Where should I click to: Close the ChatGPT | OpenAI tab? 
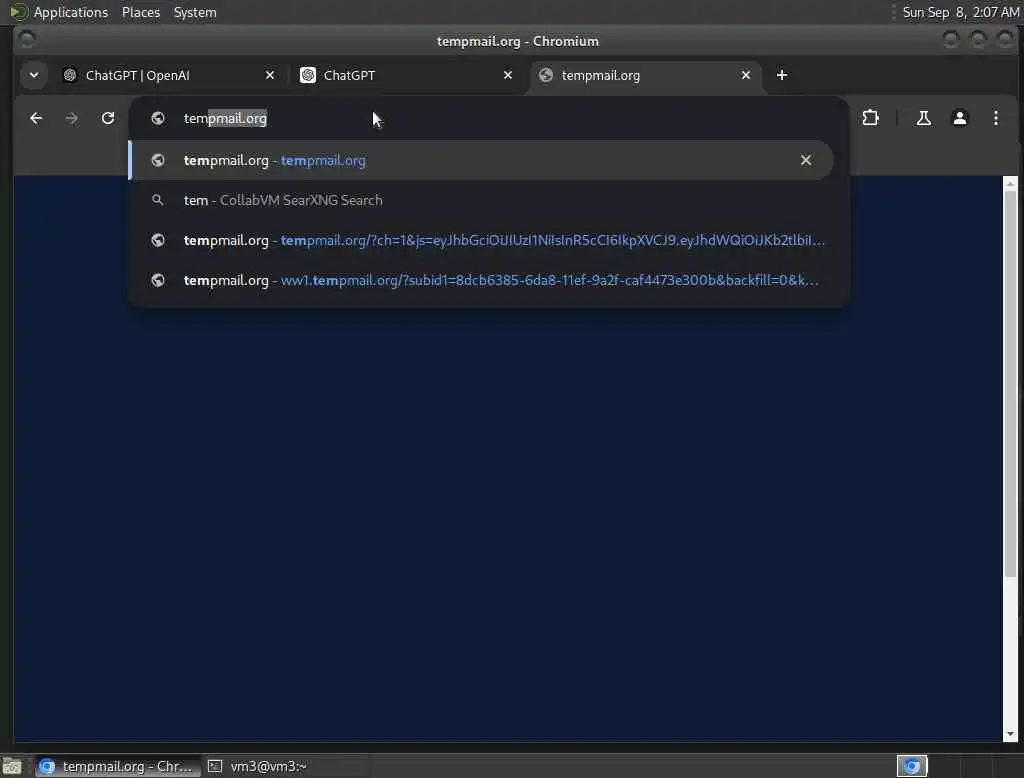click(x=270, y=75)
